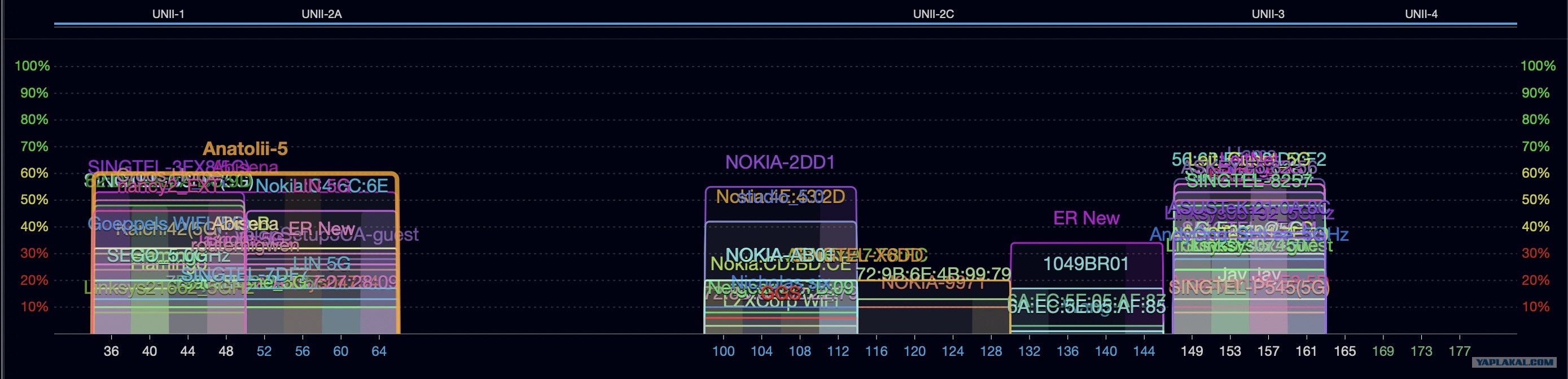Click channel 149 on the axis
Viewport: 1568px width, 379px height.
(x=1192, y=351)
